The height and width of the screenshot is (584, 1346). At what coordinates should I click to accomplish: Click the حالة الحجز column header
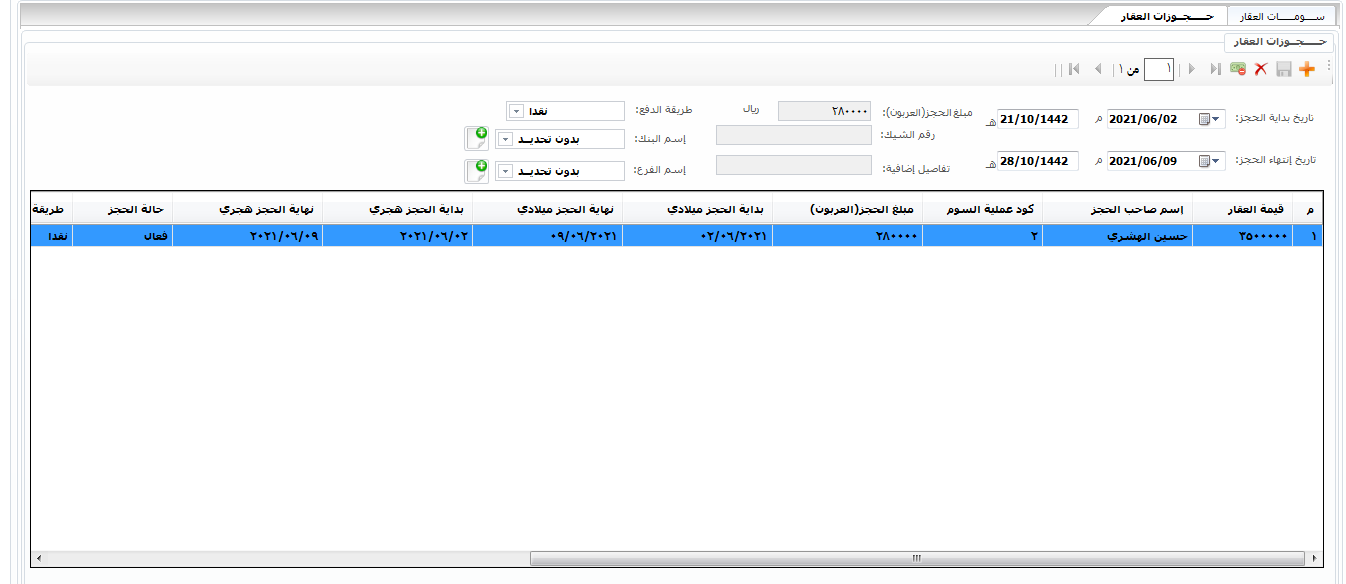tap(122, 211)
